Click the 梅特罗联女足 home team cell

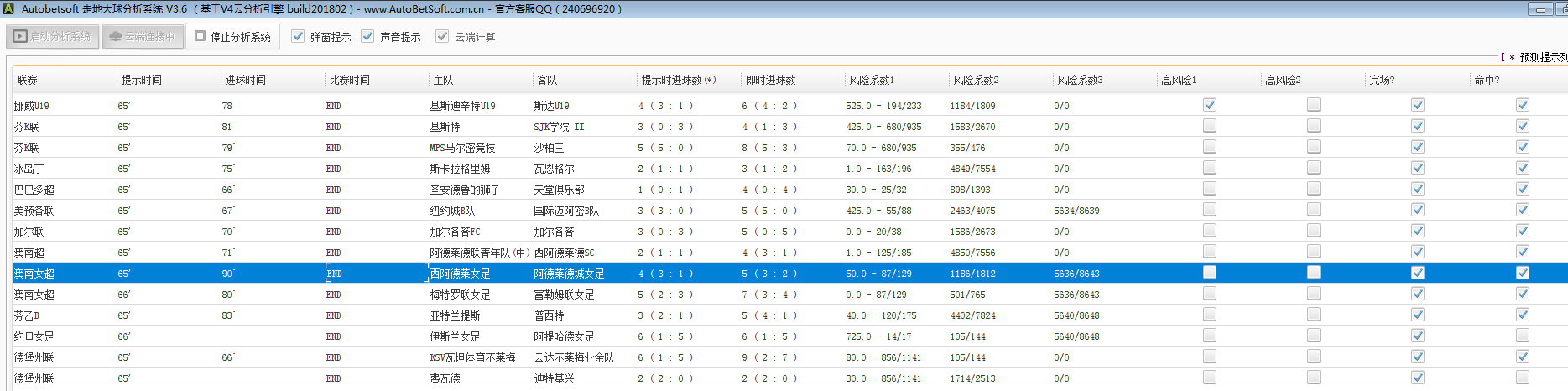[x=460, y=295]
